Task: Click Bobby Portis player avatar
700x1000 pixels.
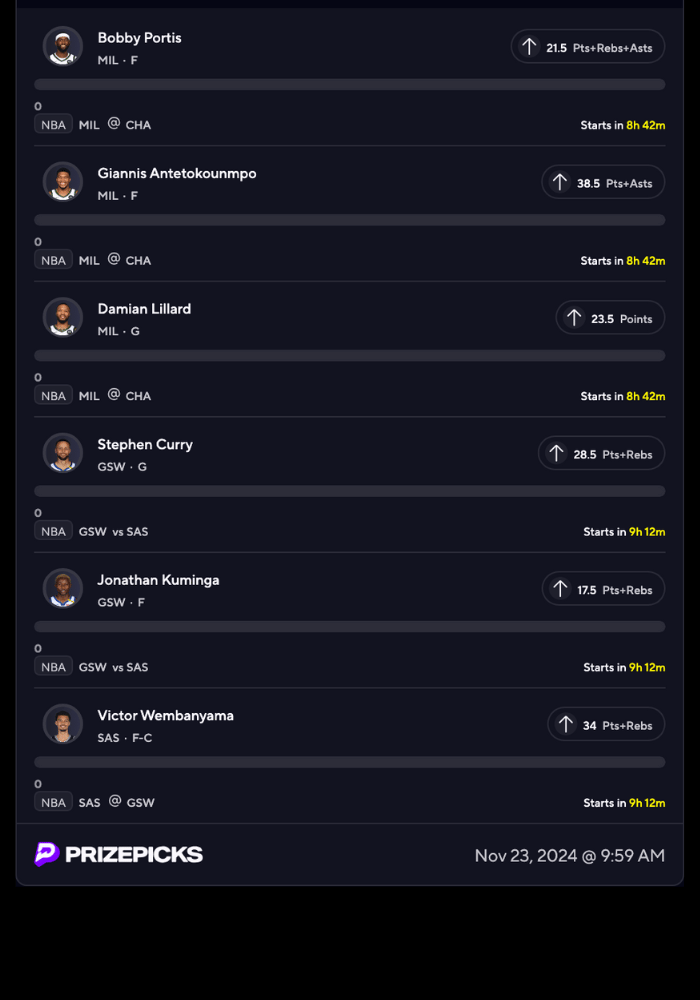Action: [63, 46]
